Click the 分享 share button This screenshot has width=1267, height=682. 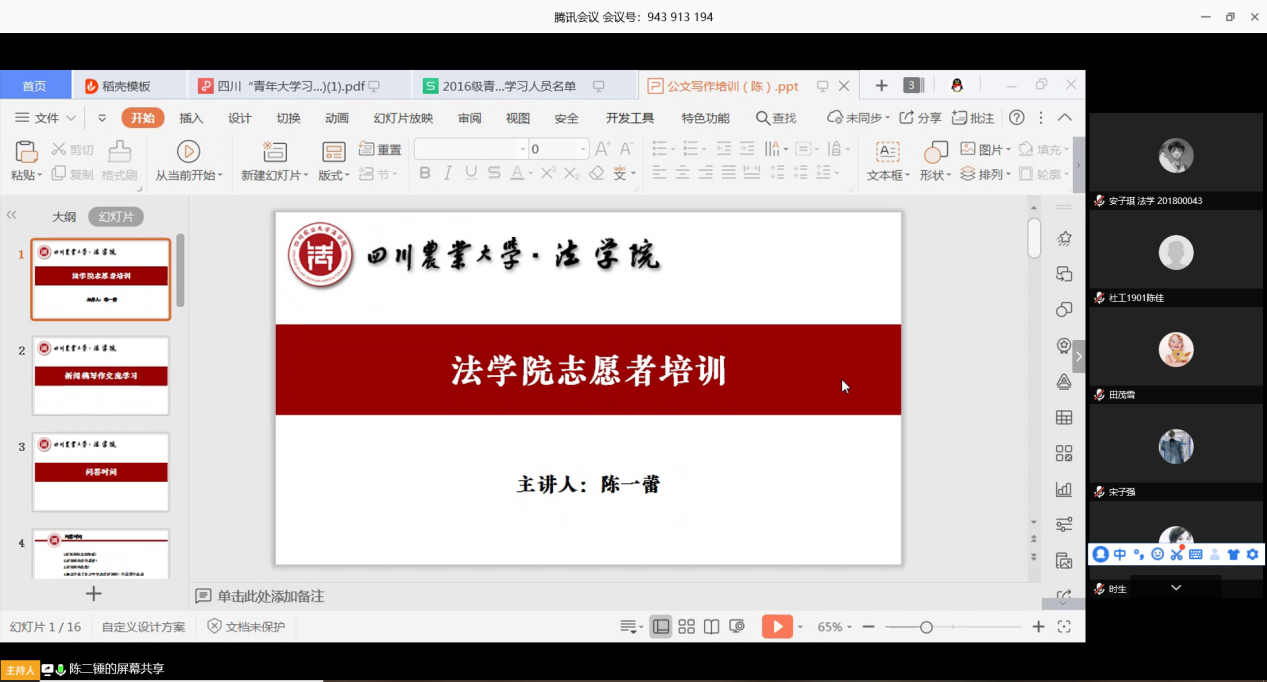(921, 118)
